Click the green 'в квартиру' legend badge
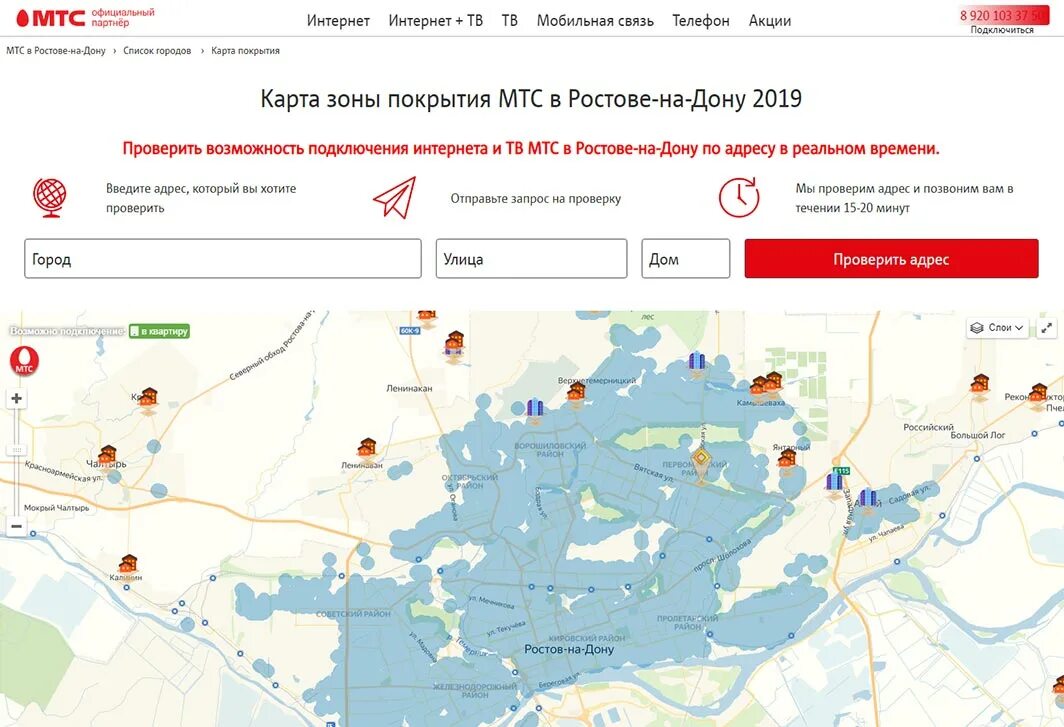This screenshot has width=1064, height=727. point(159,331)
